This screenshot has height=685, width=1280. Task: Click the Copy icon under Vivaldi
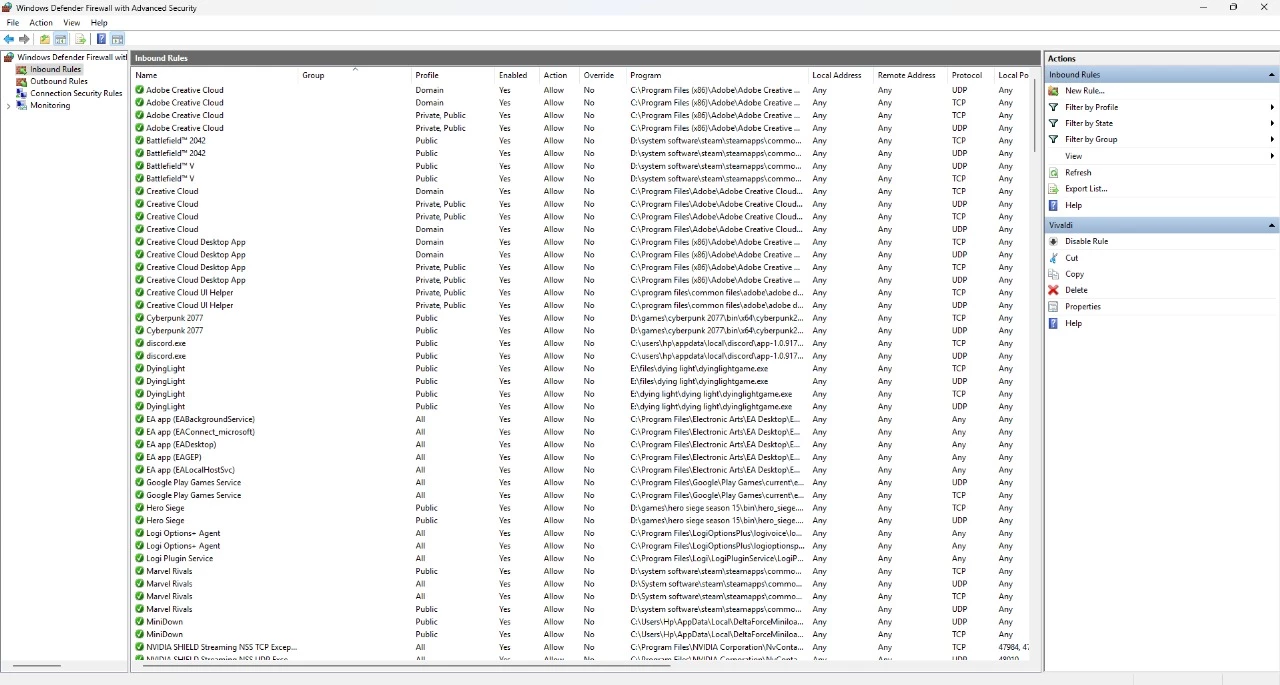(x=1053, y=274)
